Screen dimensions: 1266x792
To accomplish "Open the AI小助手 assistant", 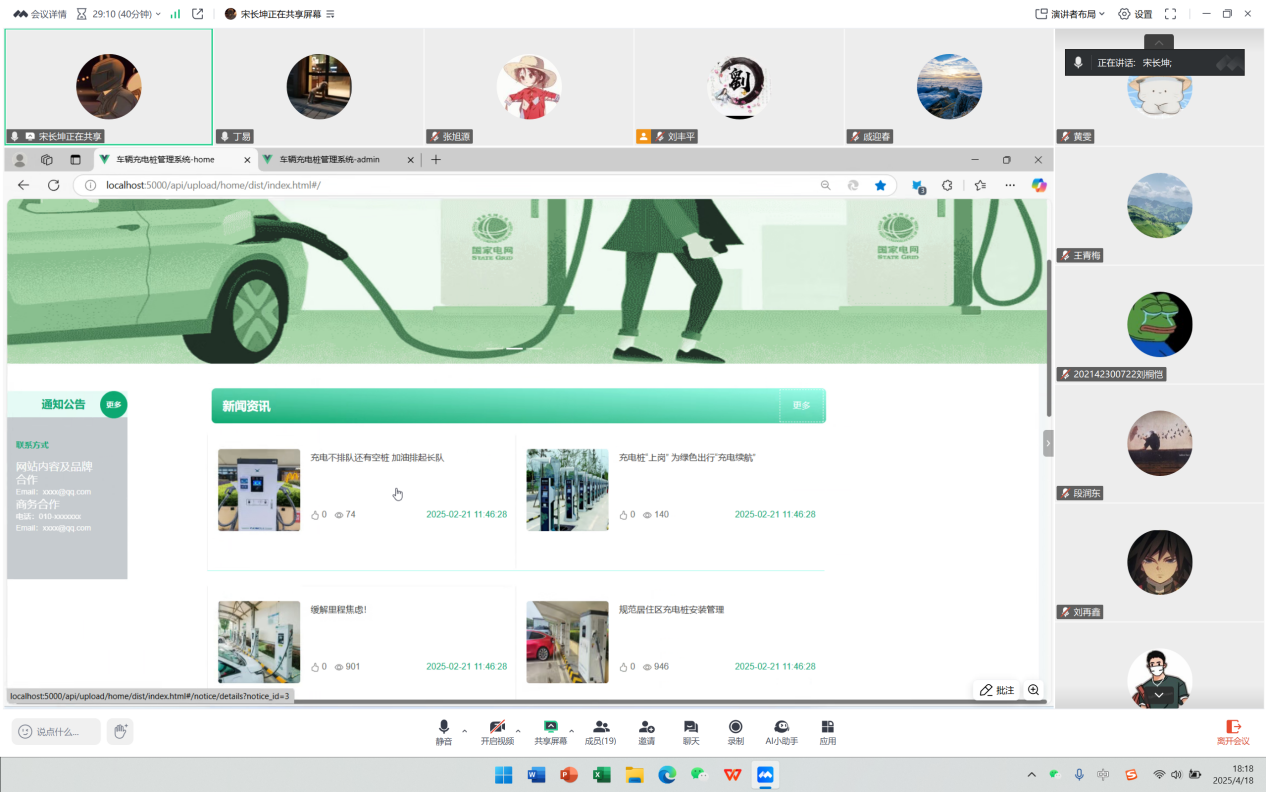I will coord(781,732).
